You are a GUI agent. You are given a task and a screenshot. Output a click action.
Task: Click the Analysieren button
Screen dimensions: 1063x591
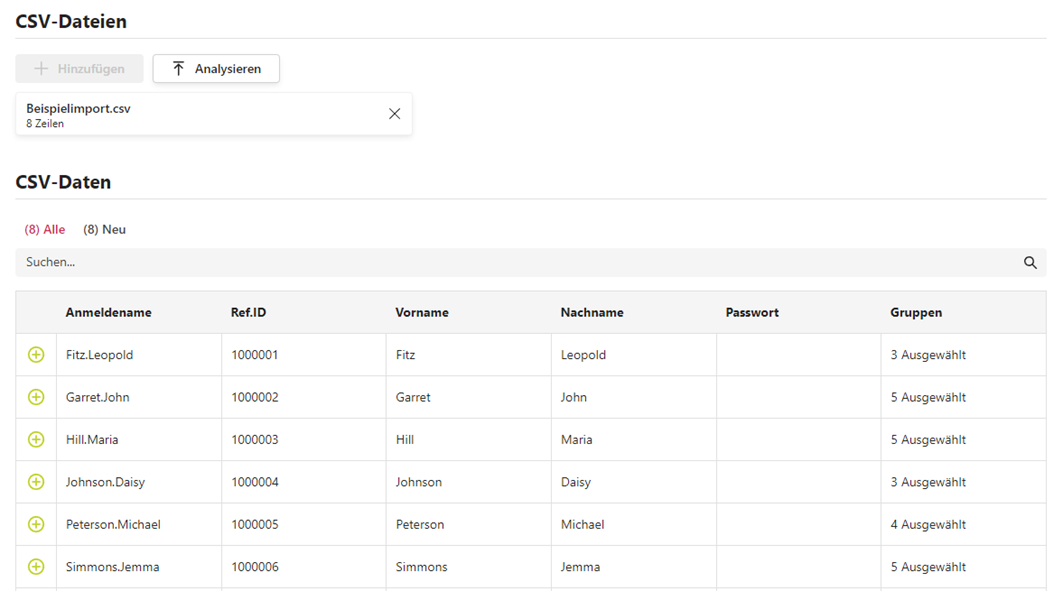(216, 69)
